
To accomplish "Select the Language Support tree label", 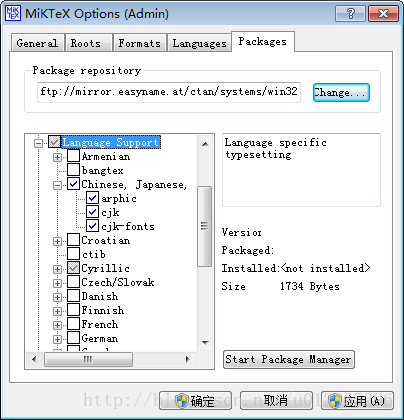I will point(111,142).
